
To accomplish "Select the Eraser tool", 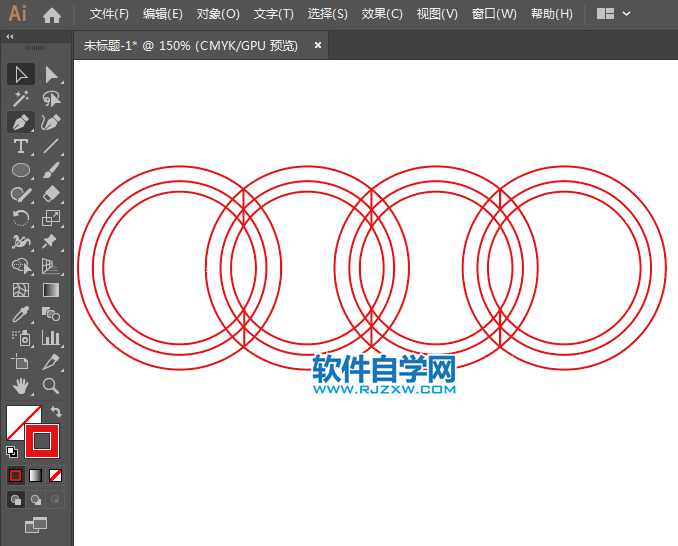I will tap(51, 194).
